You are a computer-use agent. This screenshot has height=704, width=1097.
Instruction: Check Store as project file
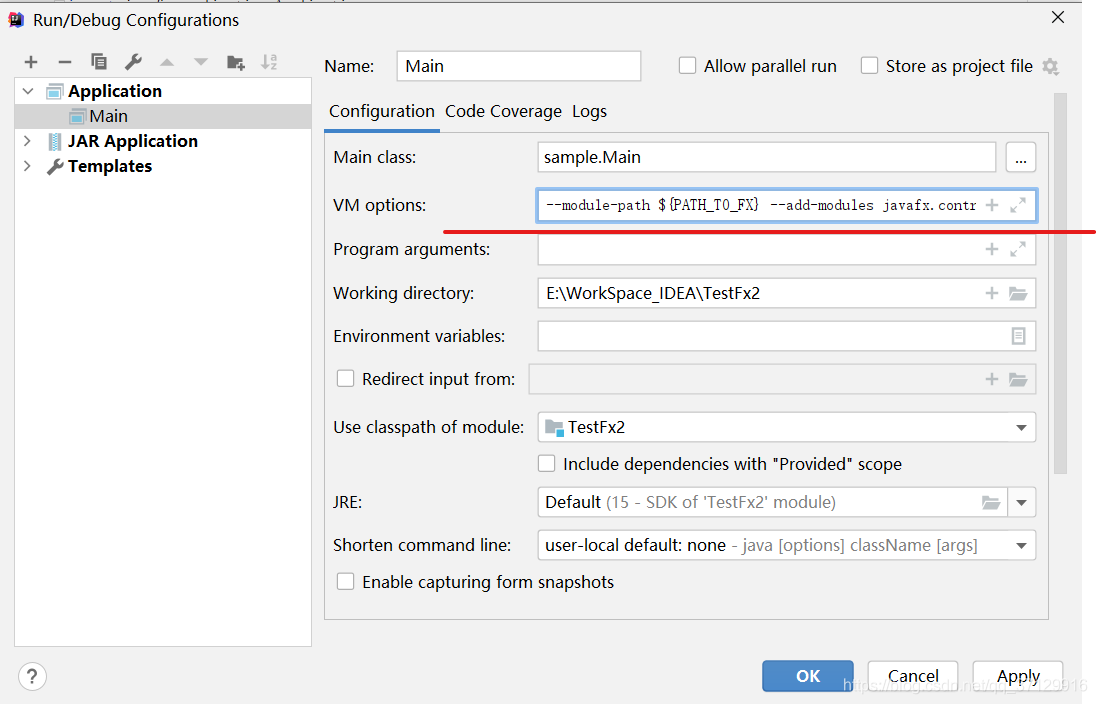click(869, 65)
